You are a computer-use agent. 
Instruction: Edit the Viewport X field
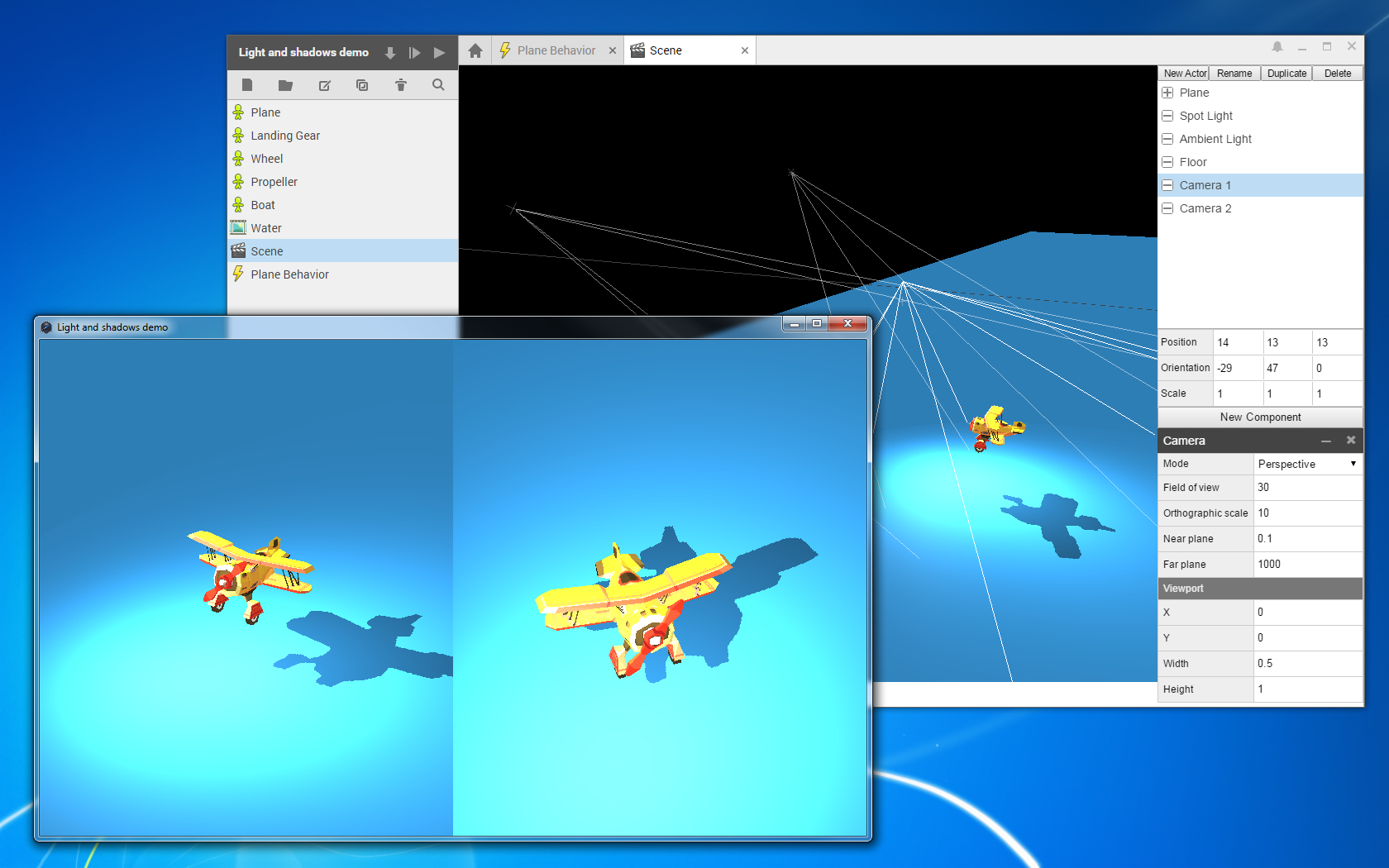[x=1308, y=613]
